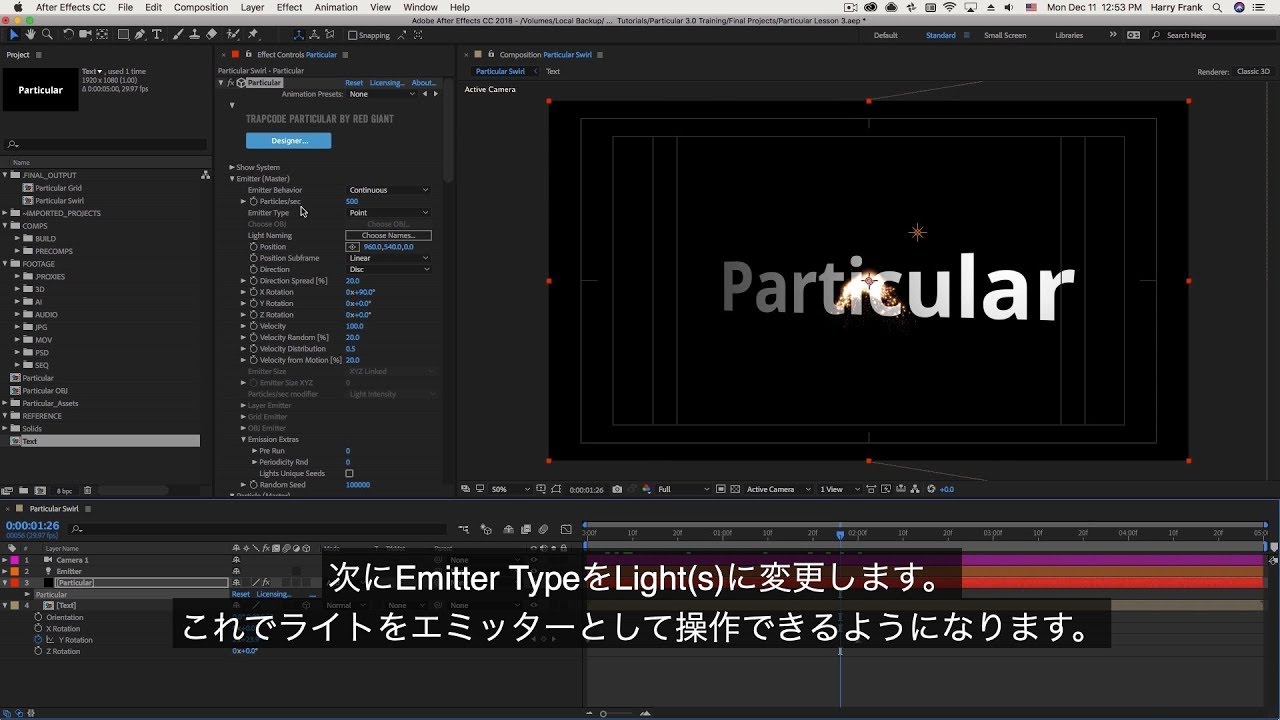Open the Layer menu
Image resolution: width=1280 pixels, height=720 pixels.
click(x=253, y=7)
